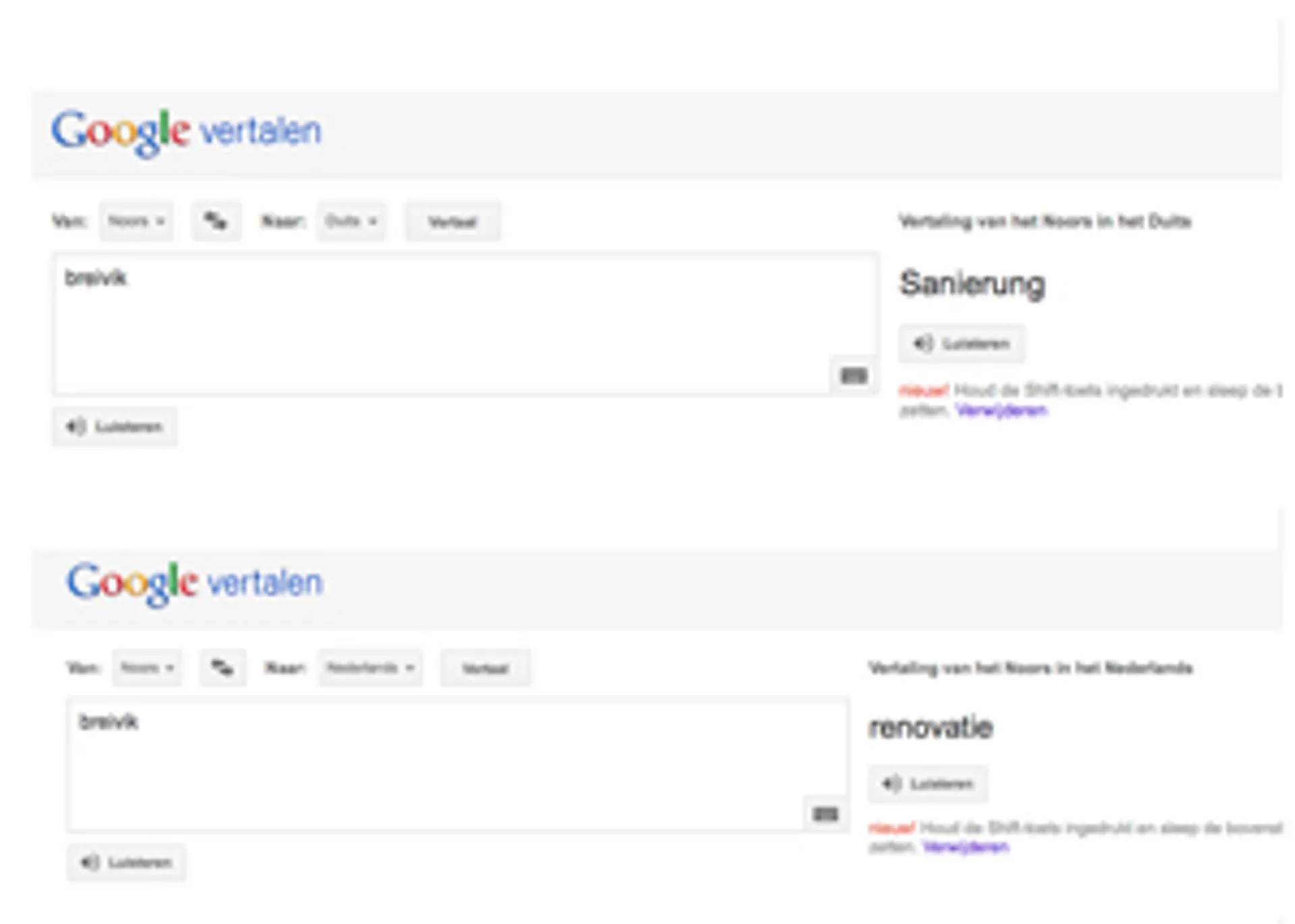The width and height of the screenshot is (1295, 924).
Task: Click the top Google vertalen logo
Action: (185, 130)
